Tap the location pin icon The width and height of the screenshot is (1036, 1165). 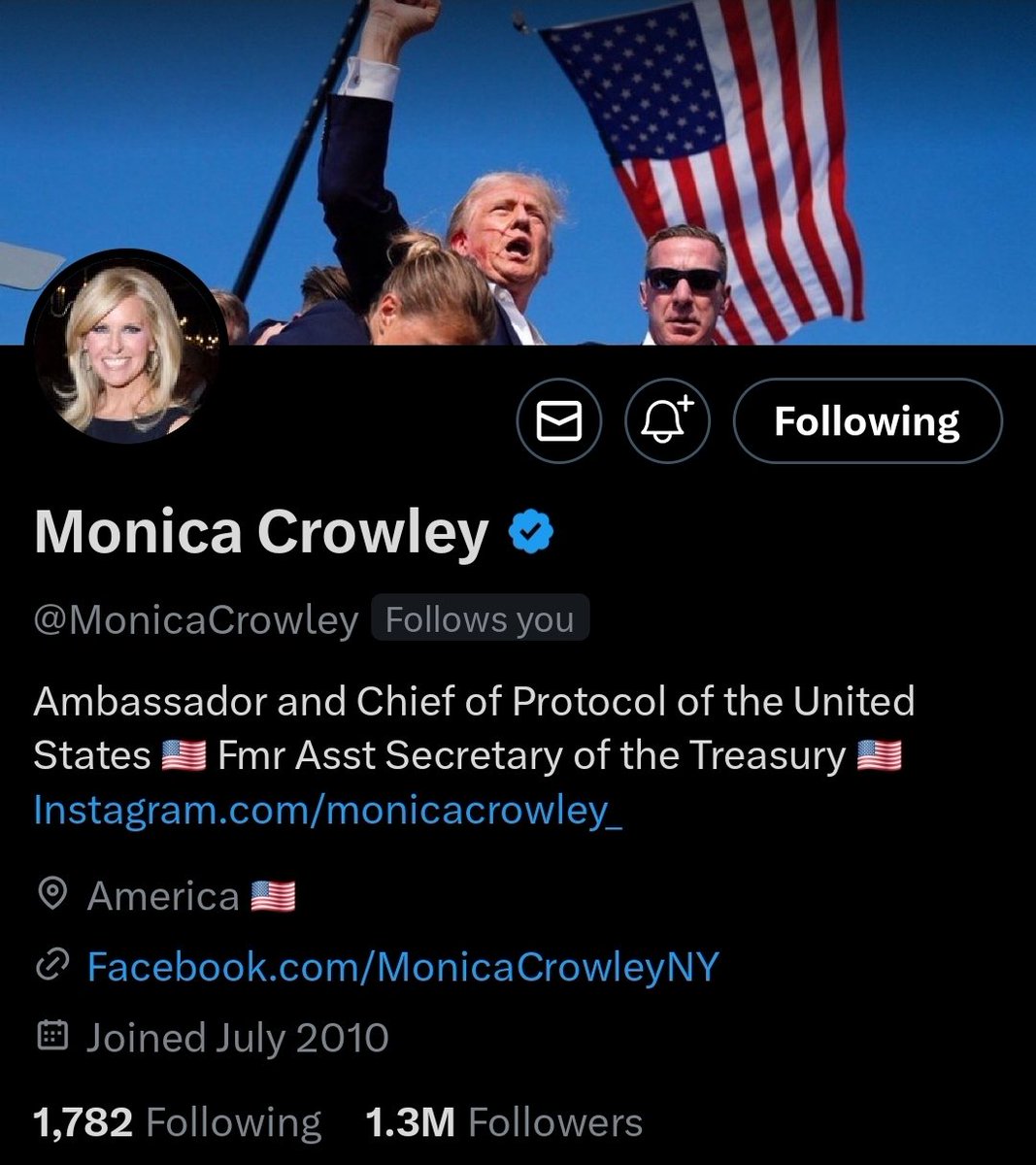click(x=51, y=894)
